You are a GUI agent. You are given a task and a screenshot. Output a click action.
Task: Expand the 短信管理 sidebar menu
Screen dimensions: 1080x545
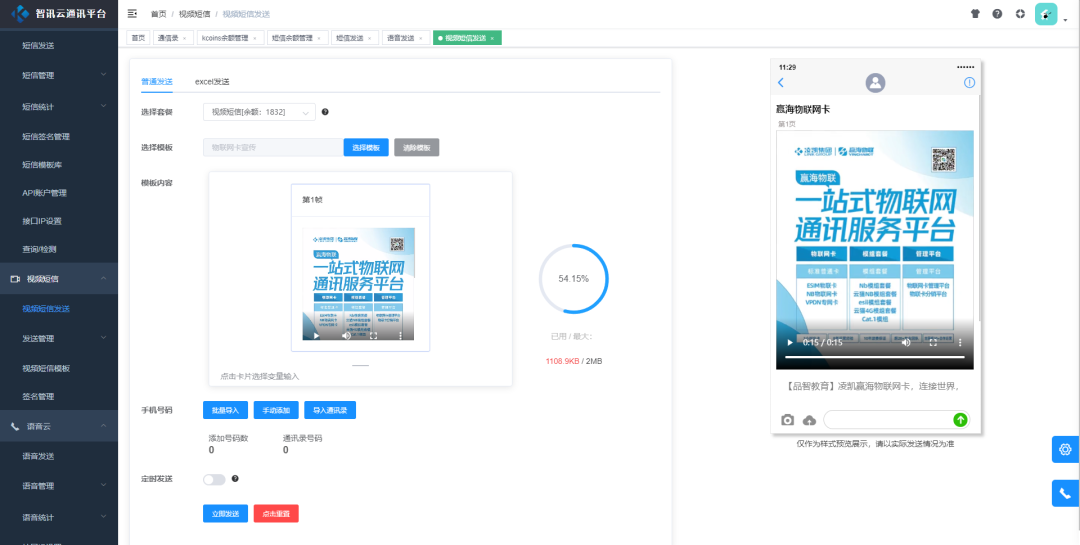coord(59,75)
